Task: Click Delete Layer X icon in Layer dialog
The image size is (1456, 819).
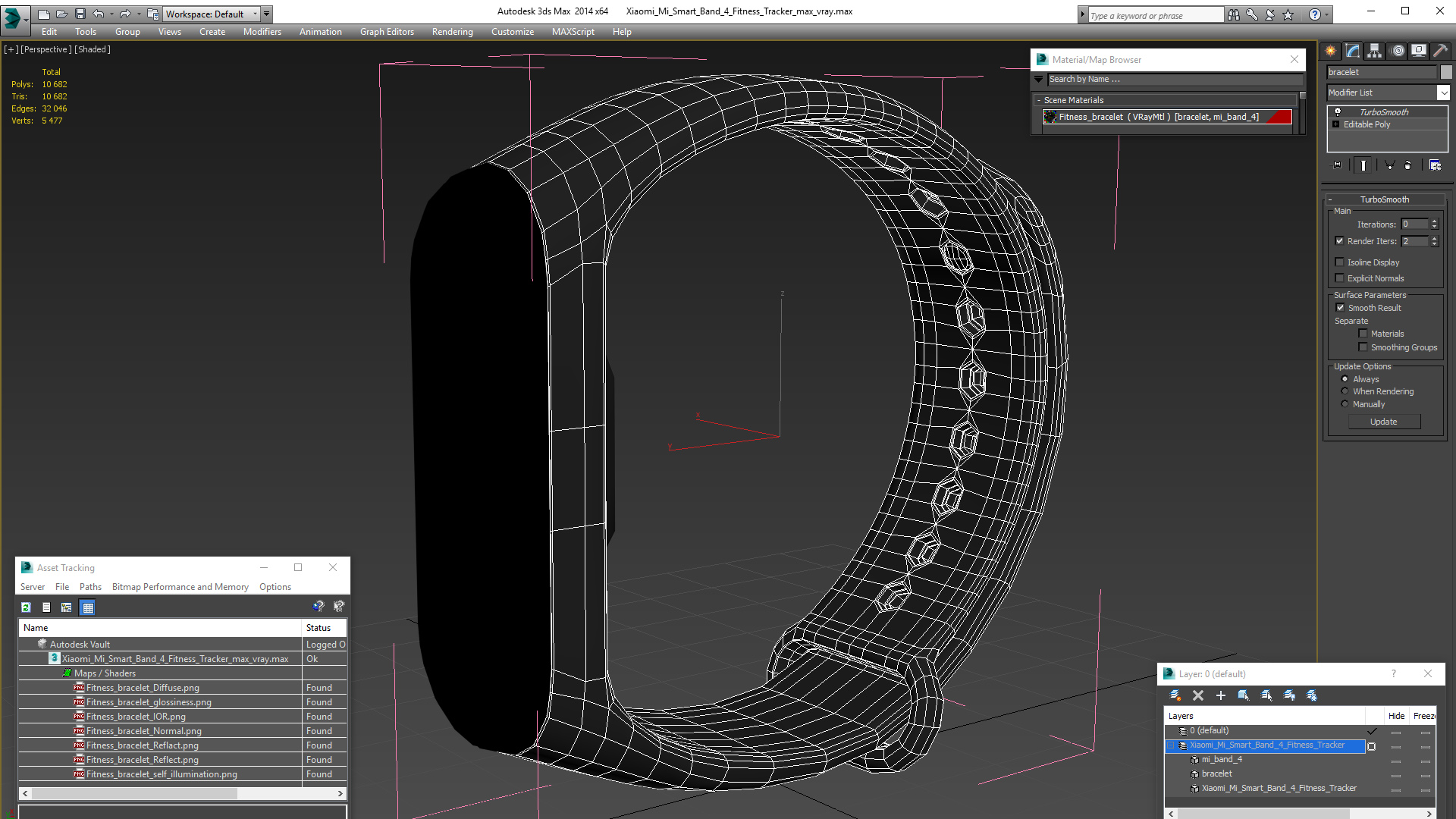Action: (1198, 695)
